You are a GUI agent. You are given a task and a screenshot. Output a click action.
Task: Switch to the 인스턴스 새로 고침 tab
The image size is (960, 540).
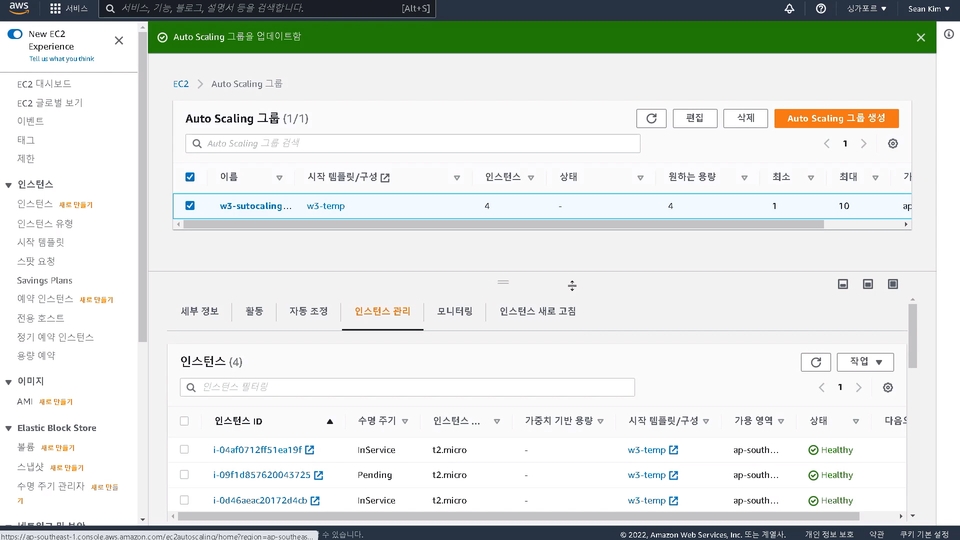click(x=538, y=311)
